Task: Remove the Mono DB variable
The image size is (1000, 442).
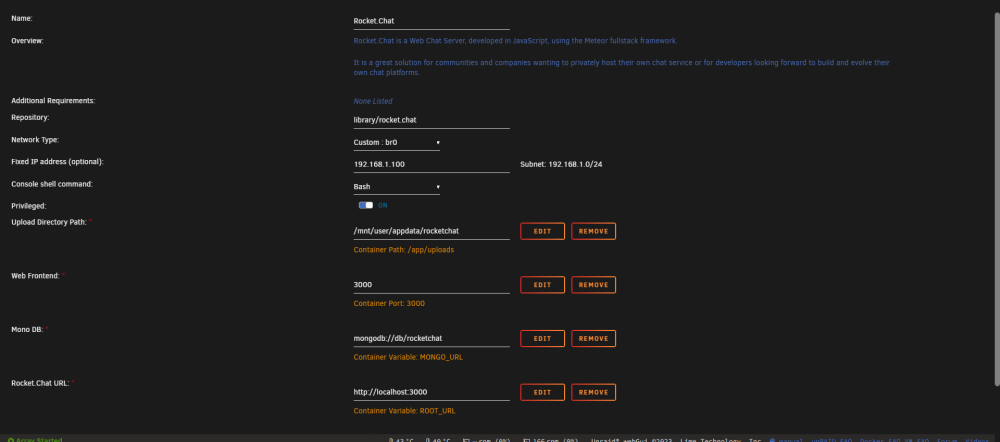Action: click(x=593, y=338)
